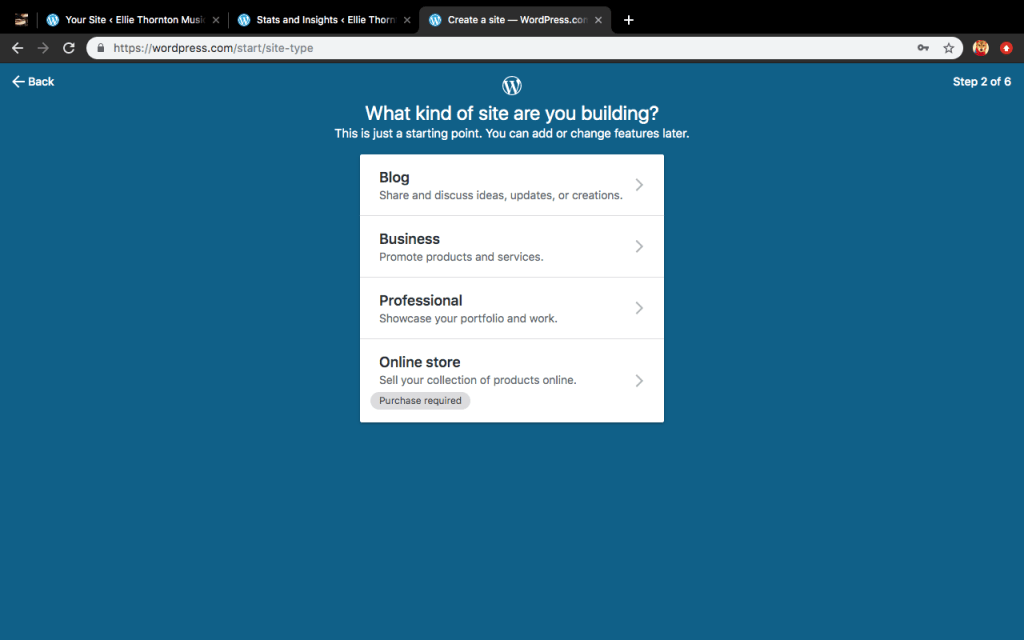
Task: Open the Chrome profile avatar
Action: pos(981,48)
